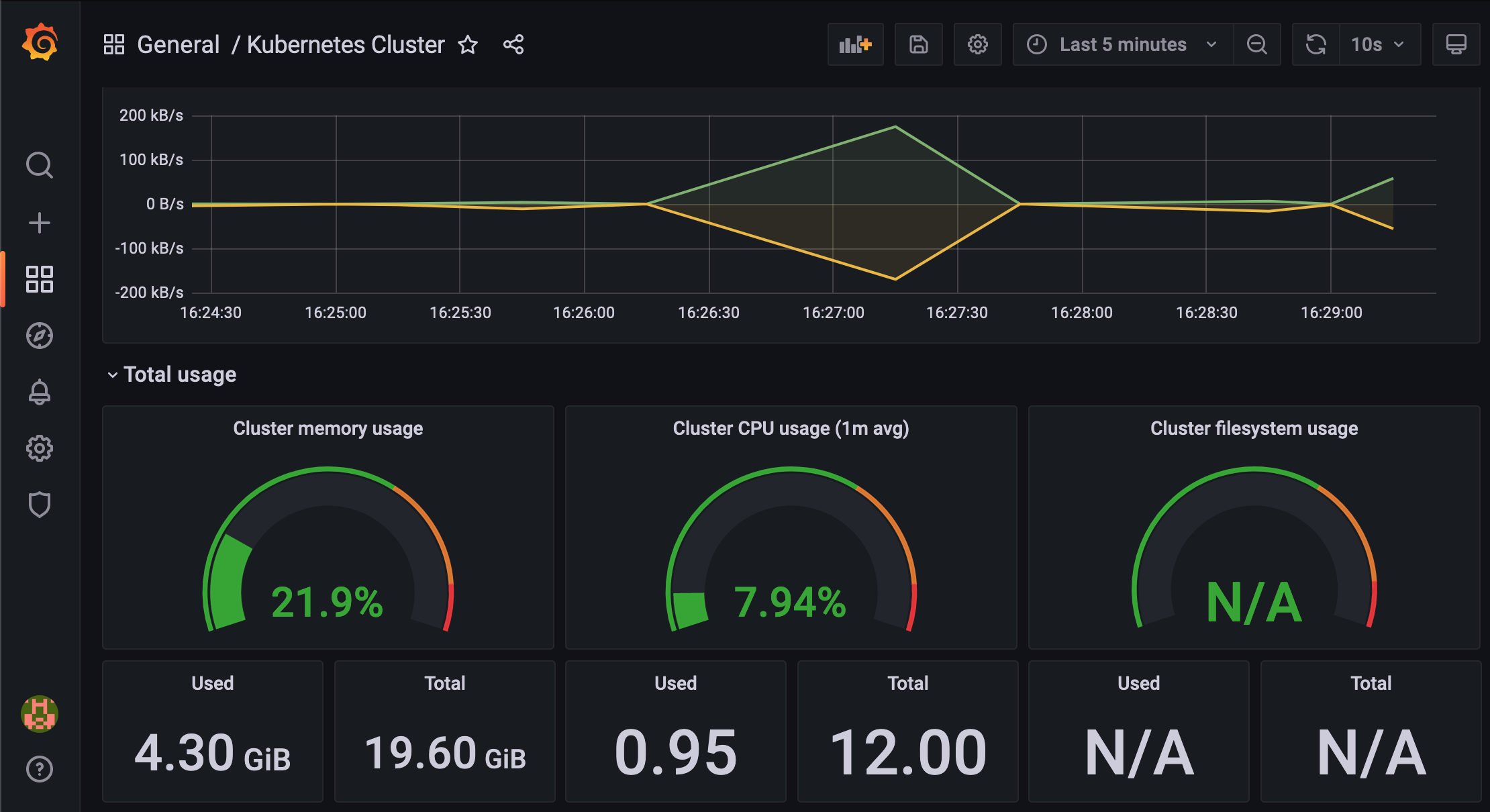Click the Alerting bell icon

tap(39, 391)
